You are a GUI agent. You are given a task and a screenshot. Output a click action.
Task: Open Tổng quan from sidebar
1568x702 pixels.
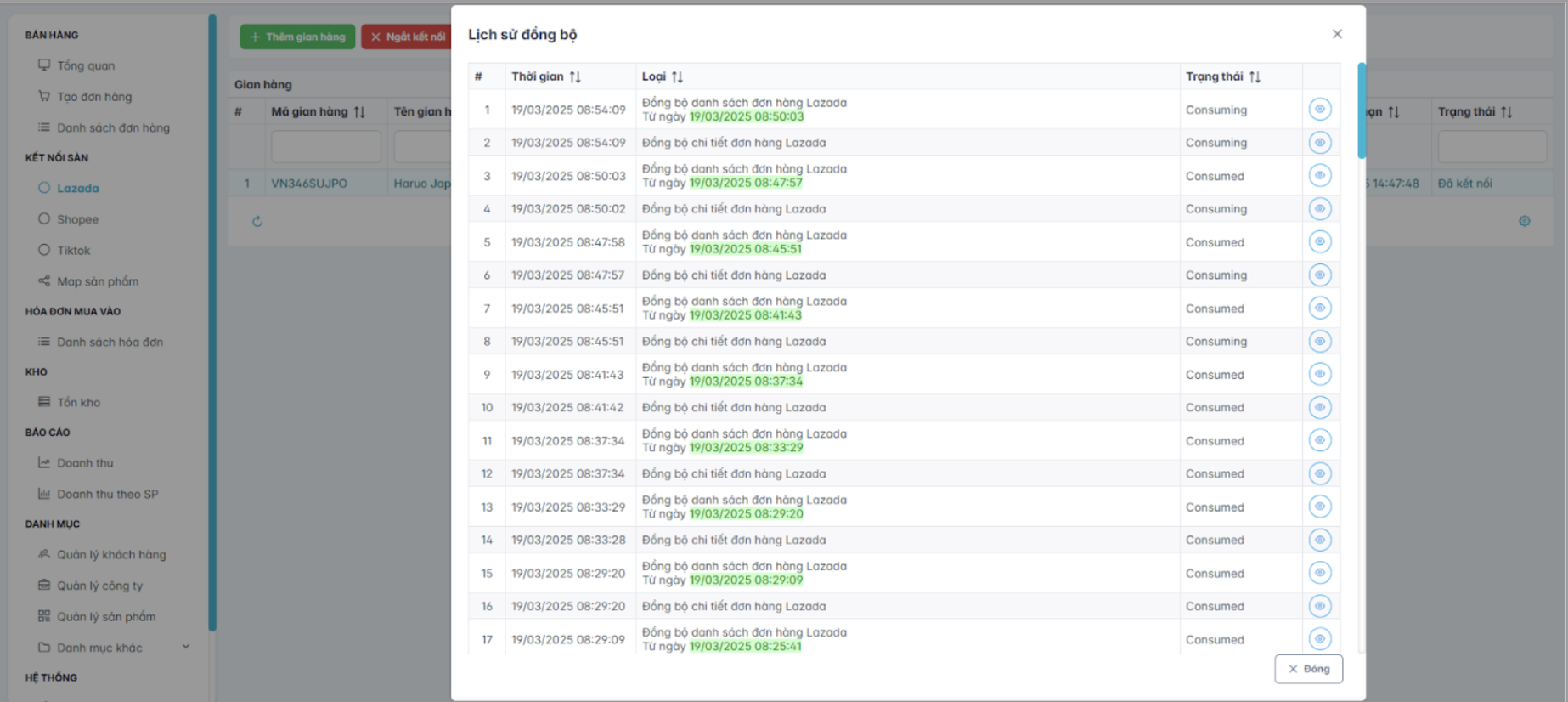click(x=85, y=66)
